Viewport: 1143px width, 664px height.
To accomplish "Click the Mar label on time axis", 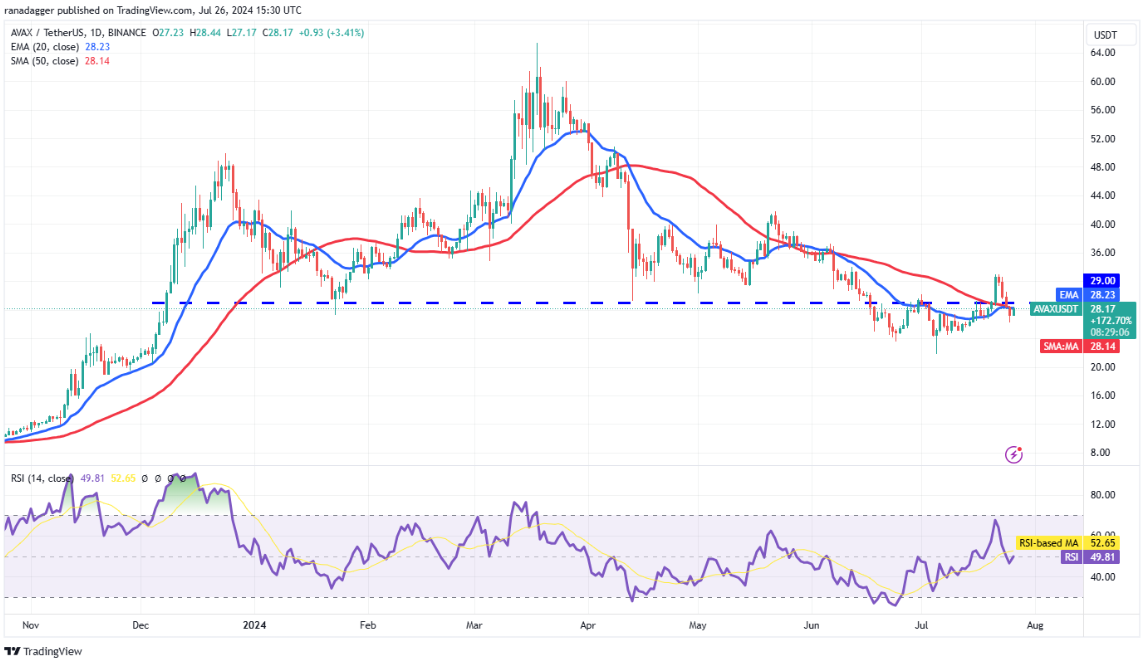I will pos(474,625).
